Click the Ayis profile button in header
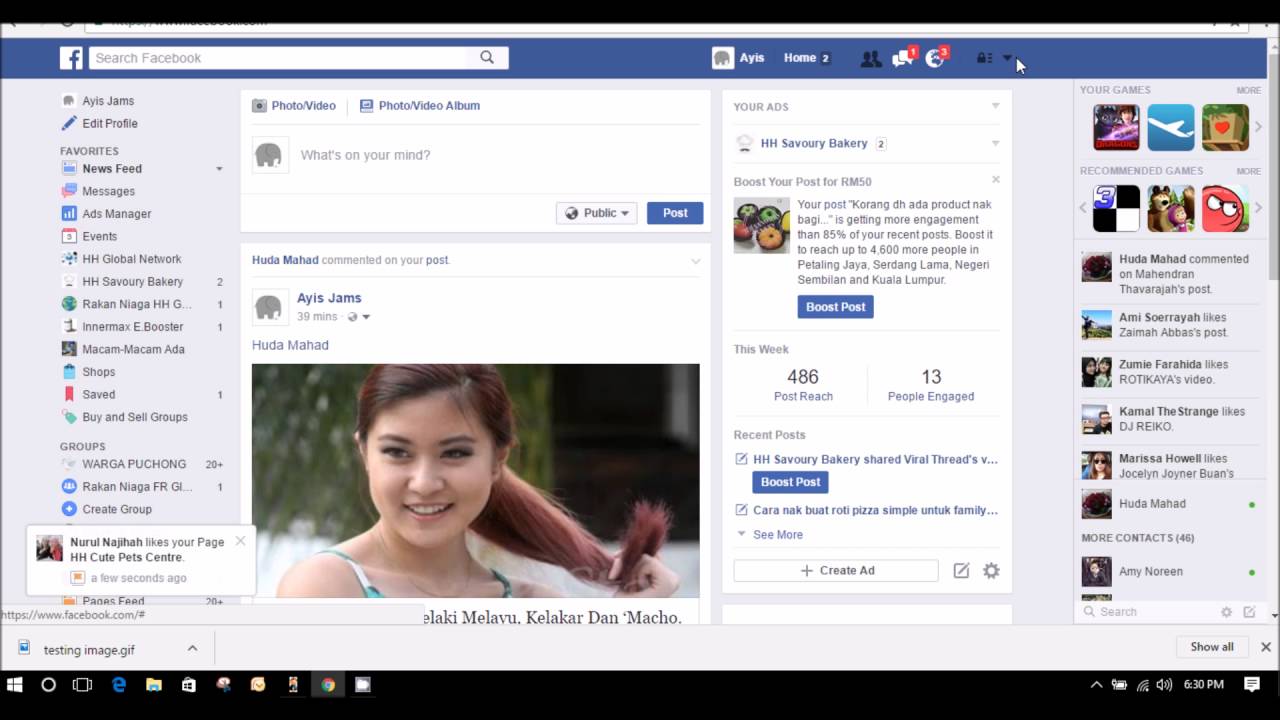Viewport: 1280px width, 720px height. (x=738, y=58)
